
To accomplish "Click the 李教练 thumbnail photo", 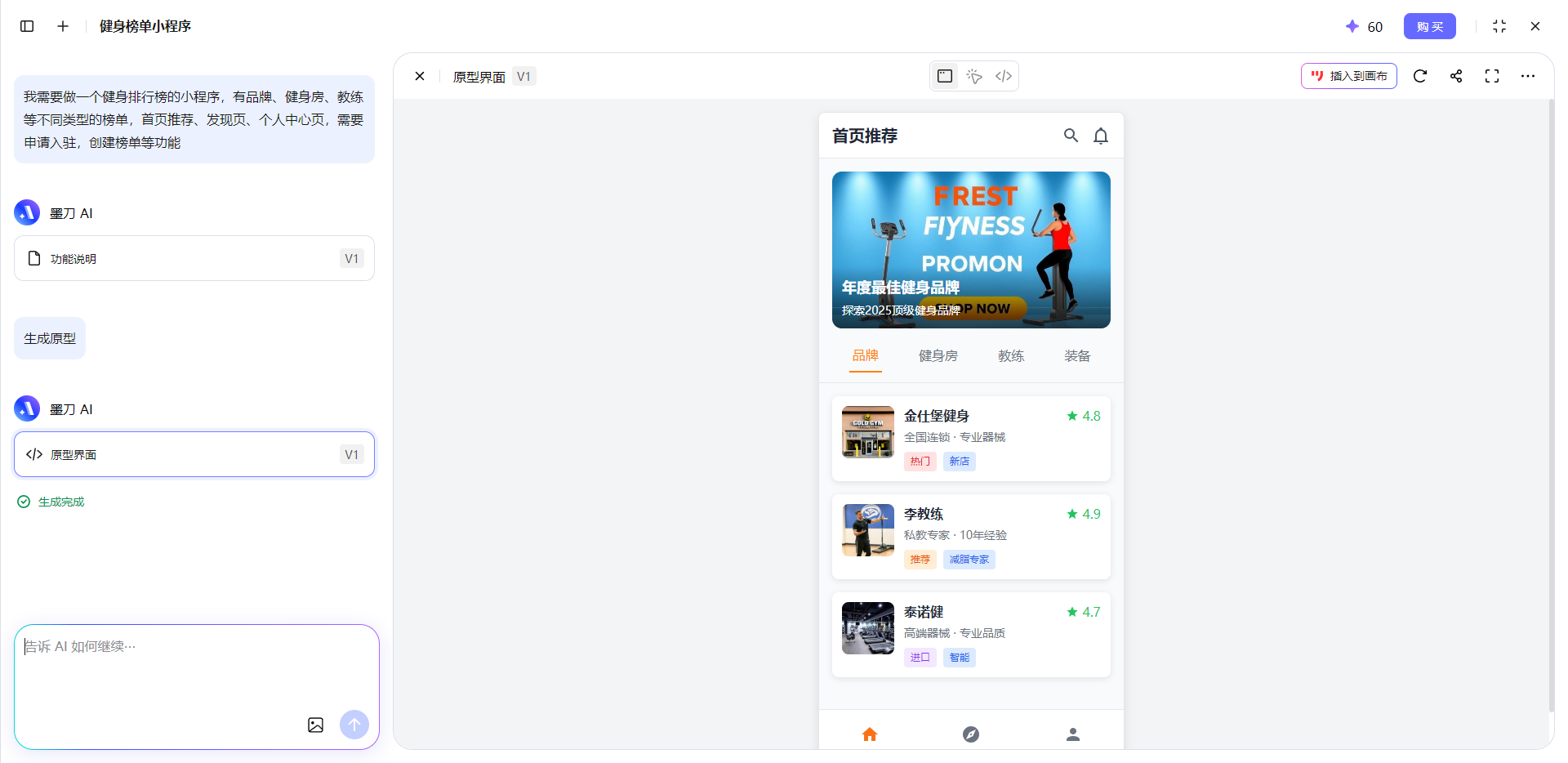I will [x=868, y=530].
